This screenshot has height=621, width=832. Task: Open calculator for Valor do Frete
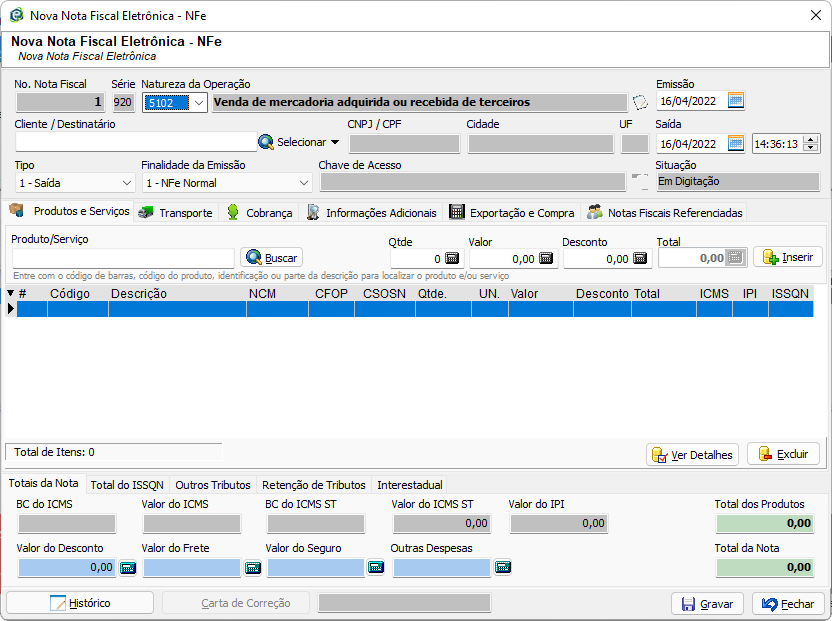(253, 567)
